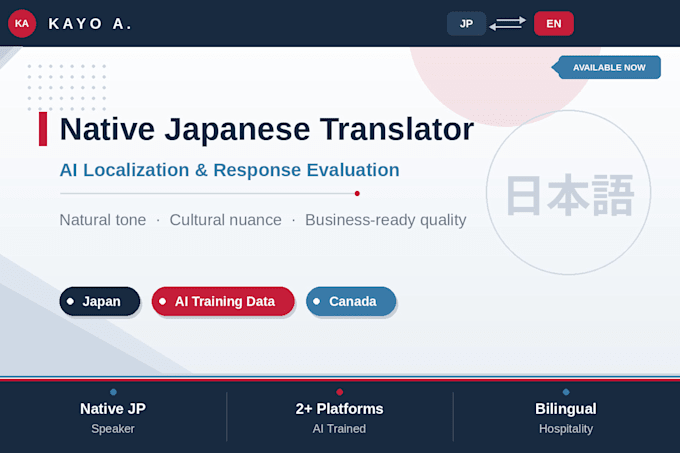Click the AVAILABLE NOW tag
680x453 pixels.
(x=608, y=67)
